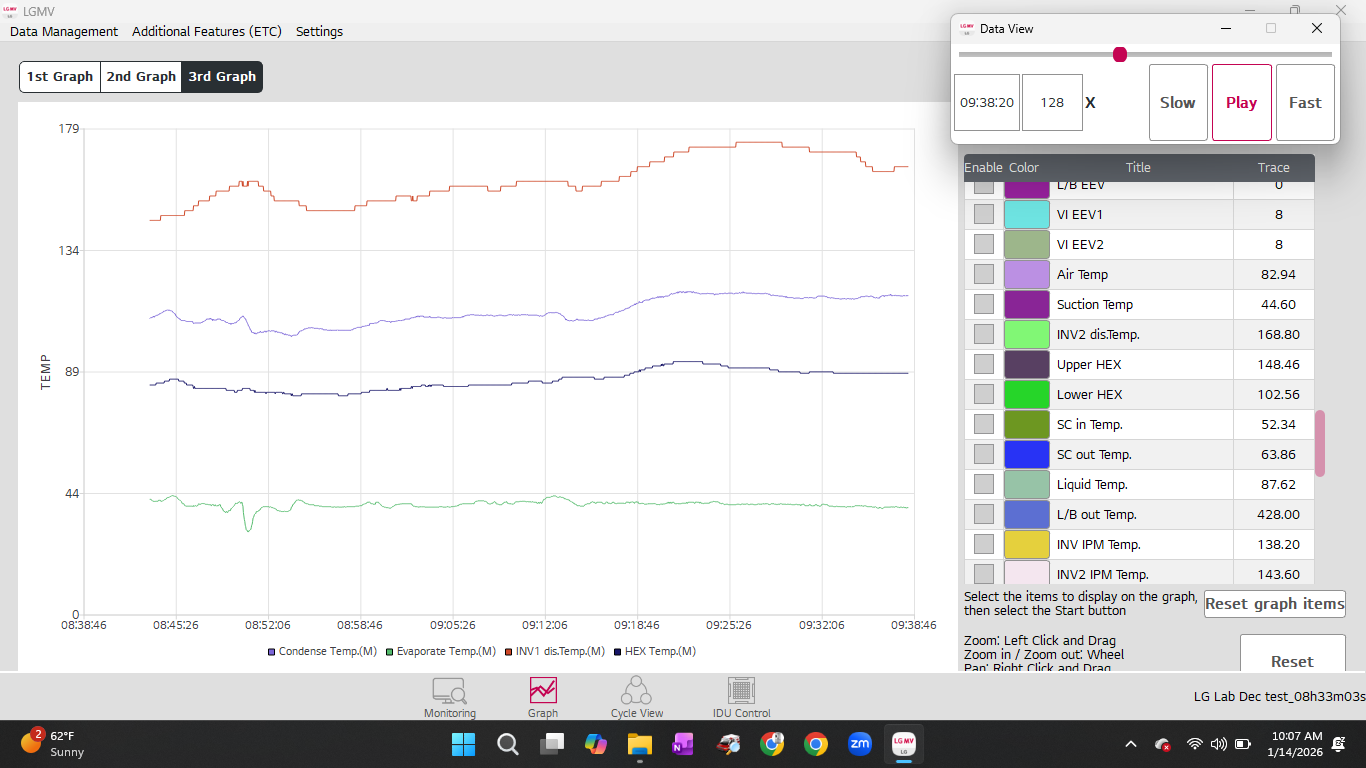Open the Cycle View icon

(637, 697)
